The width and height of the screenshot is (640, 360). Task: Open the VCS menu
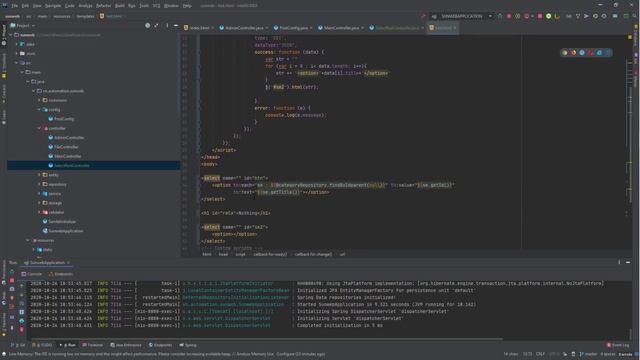156,6
